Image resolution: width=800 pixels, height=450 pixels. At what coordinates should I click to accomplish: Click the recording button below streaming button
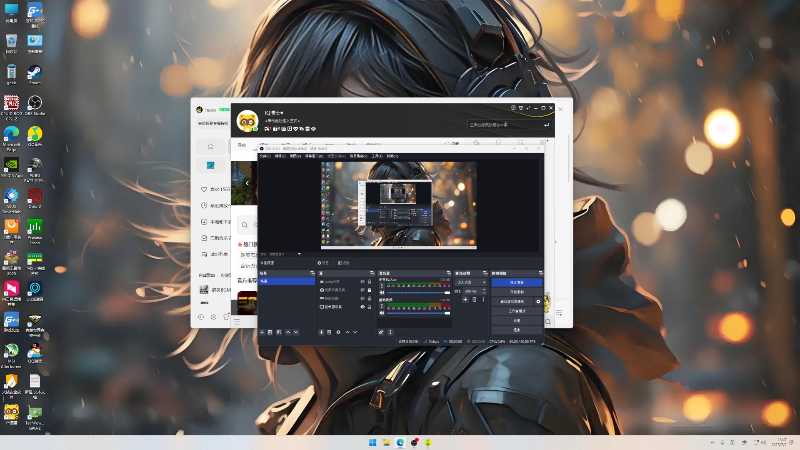[x=517, y=292]
